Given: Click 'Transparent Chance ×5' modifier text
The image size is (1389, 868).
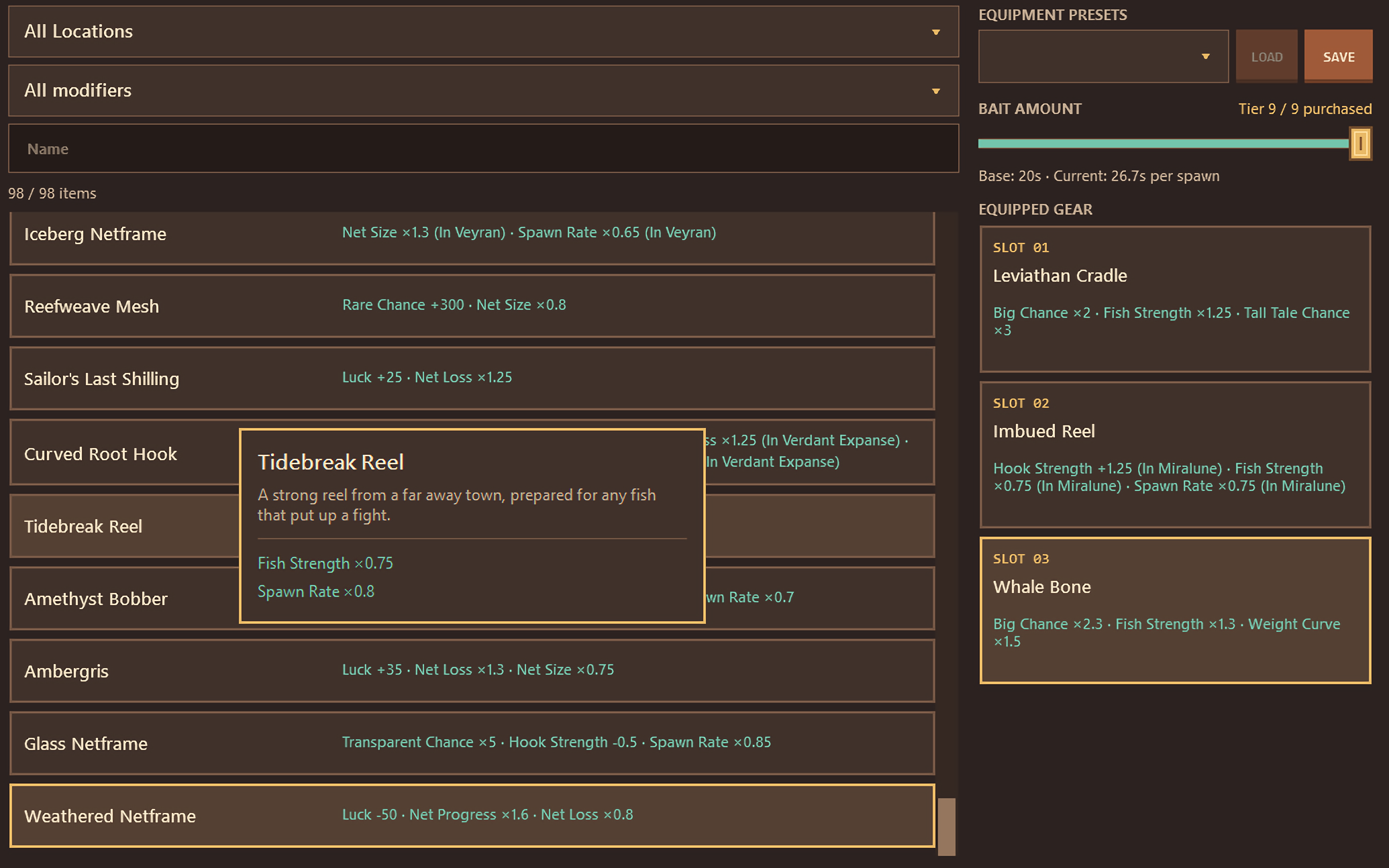Looking at the screenshot, I should (419, 742).
